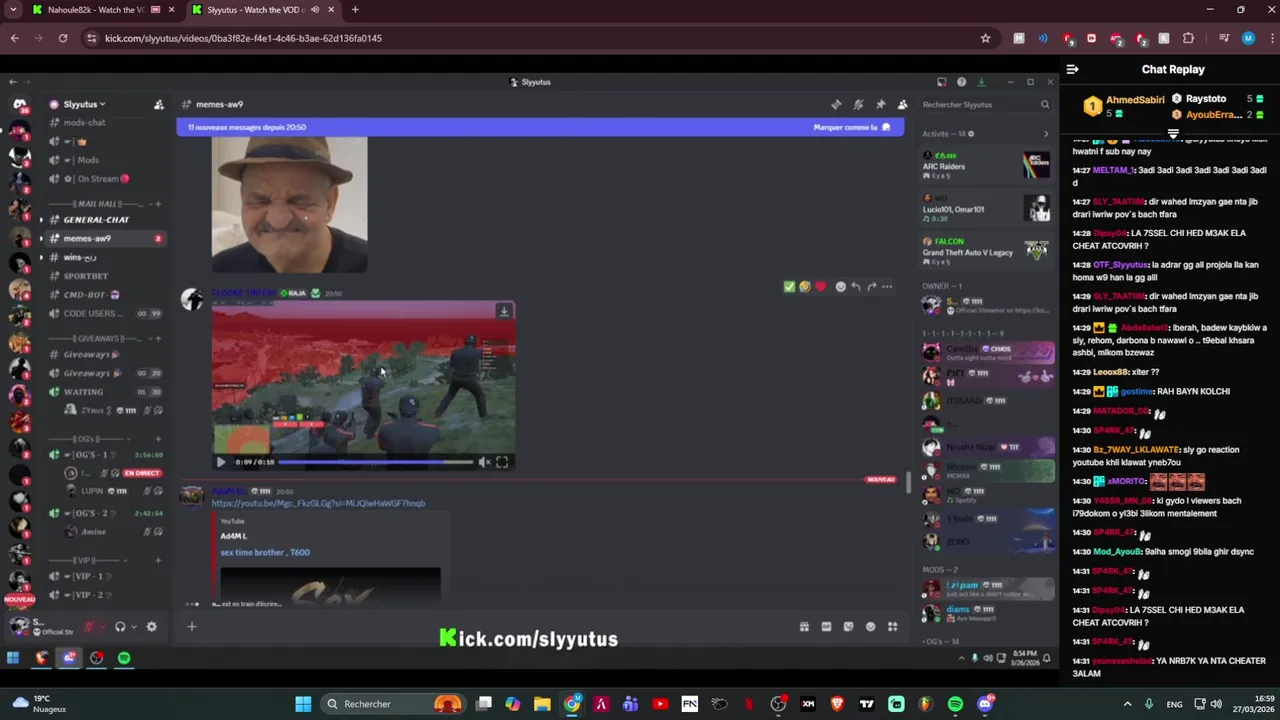The width and height of the screenshot is (1280, 720).
Task: Open the server invite people icon
Action: click(158, 104)
